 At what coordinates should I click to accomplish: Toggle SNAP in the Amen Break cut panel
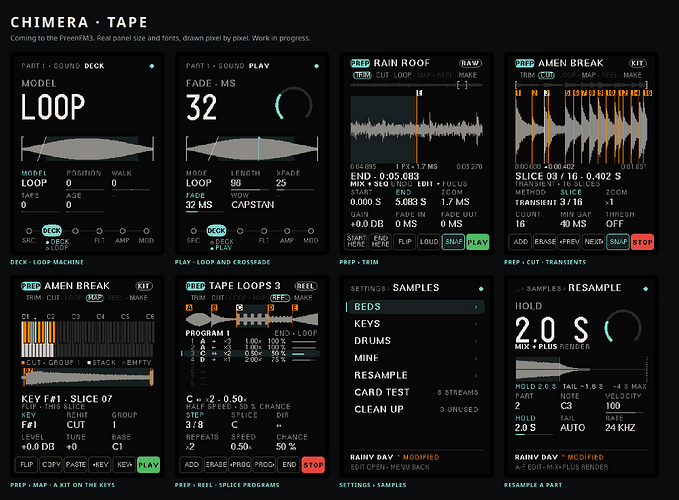point(618,242)
